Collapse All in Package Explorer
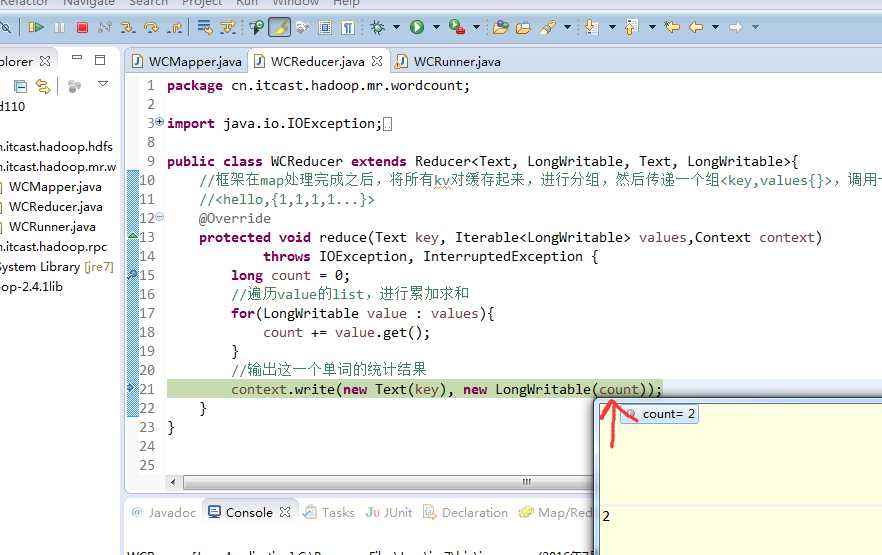Viewport: 882px width, 555px height. [x=20, y=86]
